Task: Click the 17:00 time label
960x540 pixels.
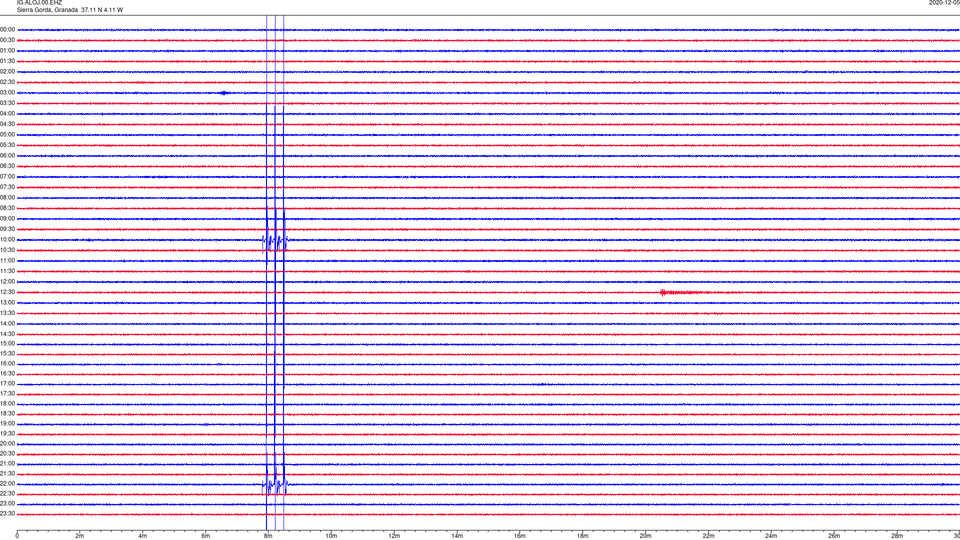Action: click(7, 384)
